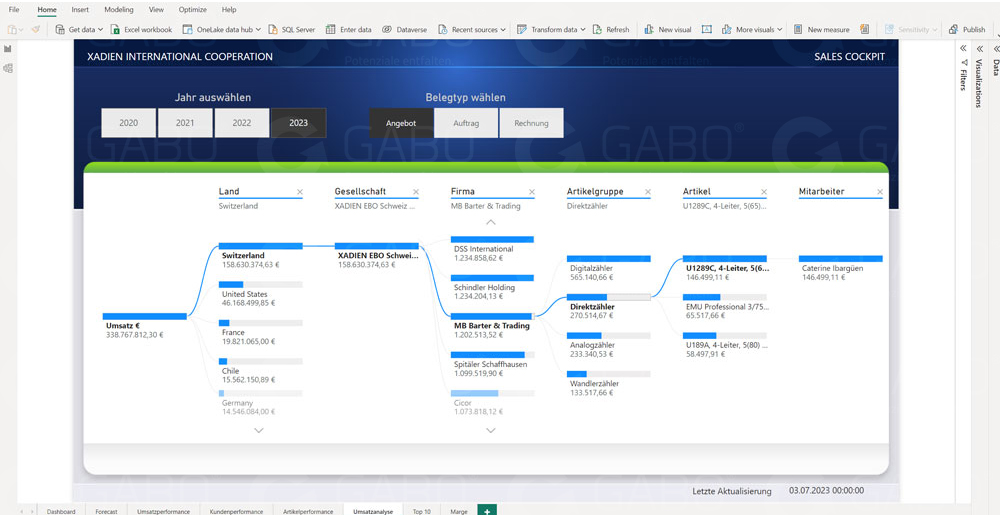Insert a text box
1000x515 pixels.
click(707, 29)
